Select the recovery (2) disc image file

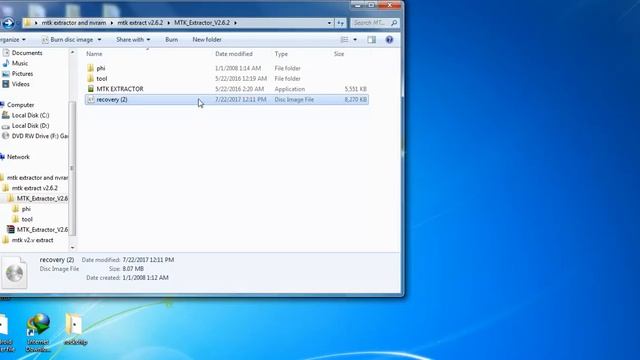(x=227, y=100)
